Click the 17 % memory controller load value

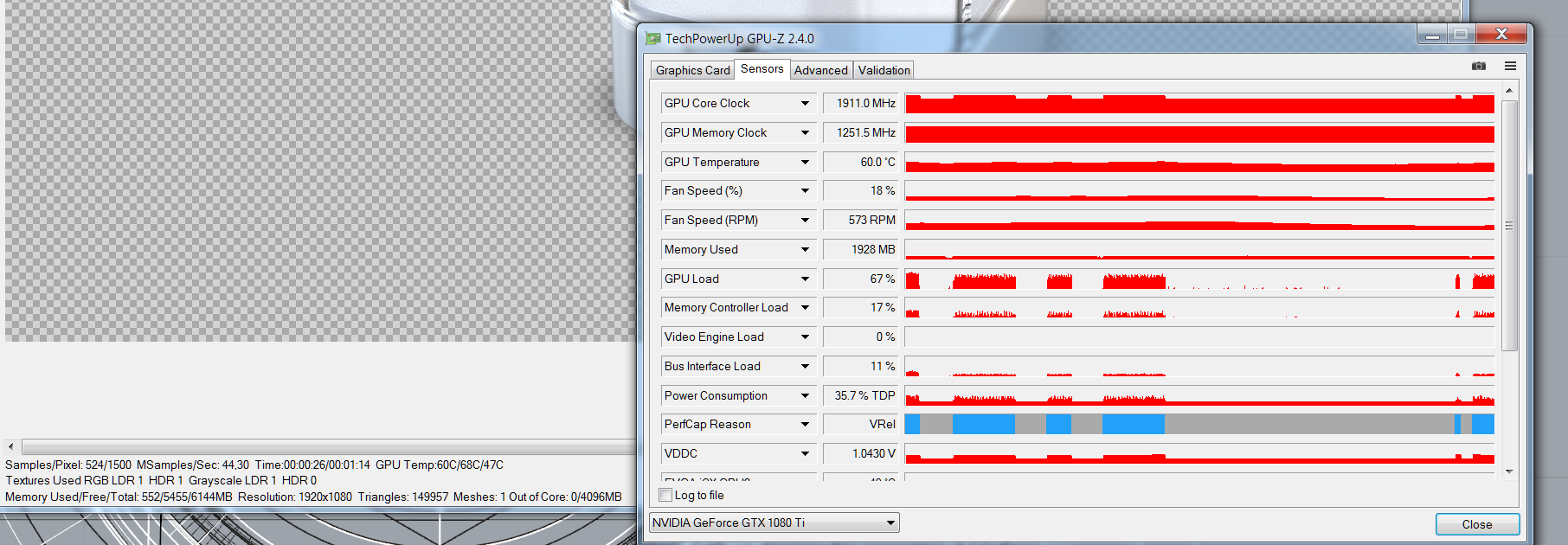point(862,307)
